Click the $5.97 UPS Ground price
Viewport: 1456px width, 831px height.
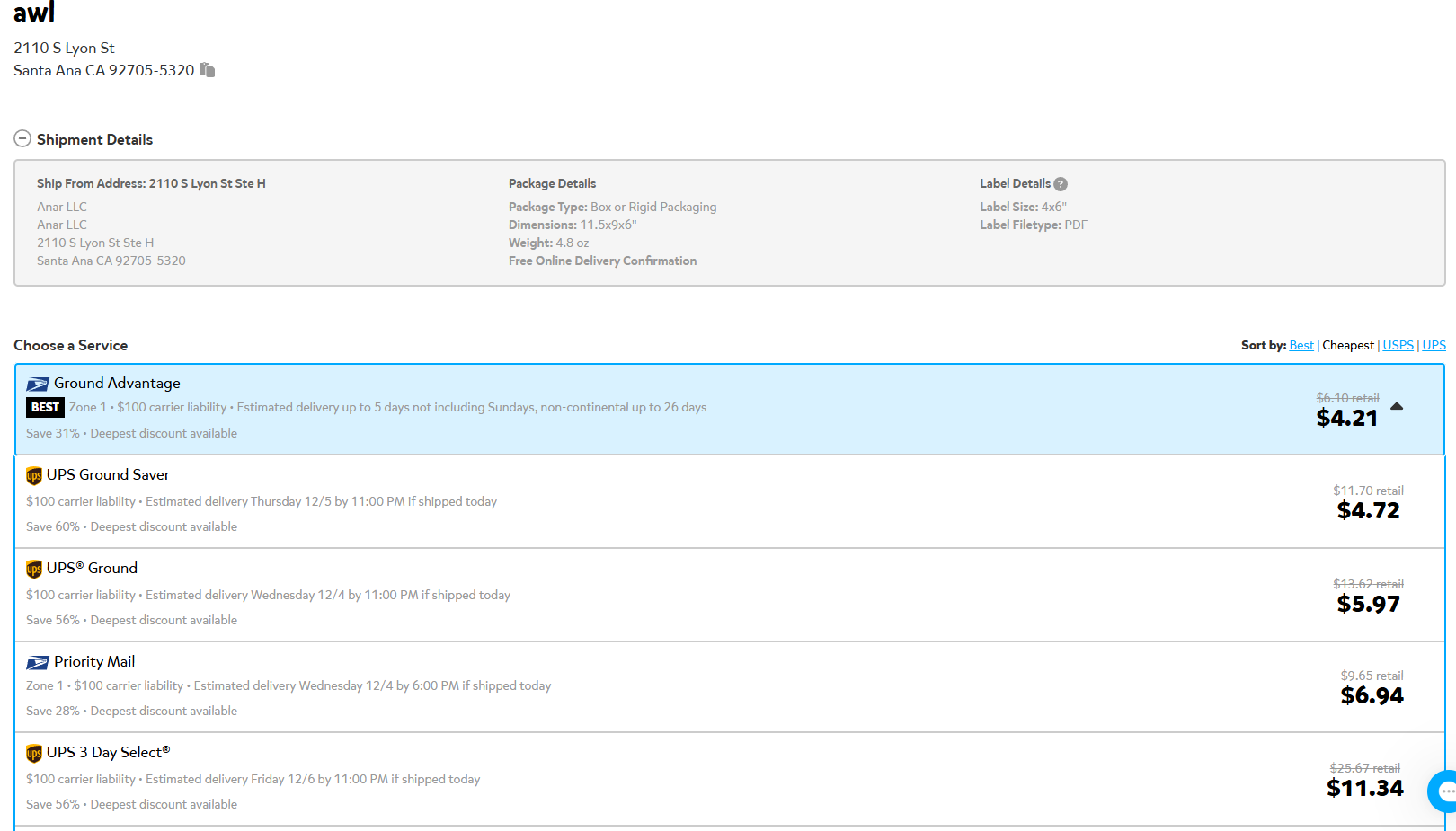coord(1368,604)
